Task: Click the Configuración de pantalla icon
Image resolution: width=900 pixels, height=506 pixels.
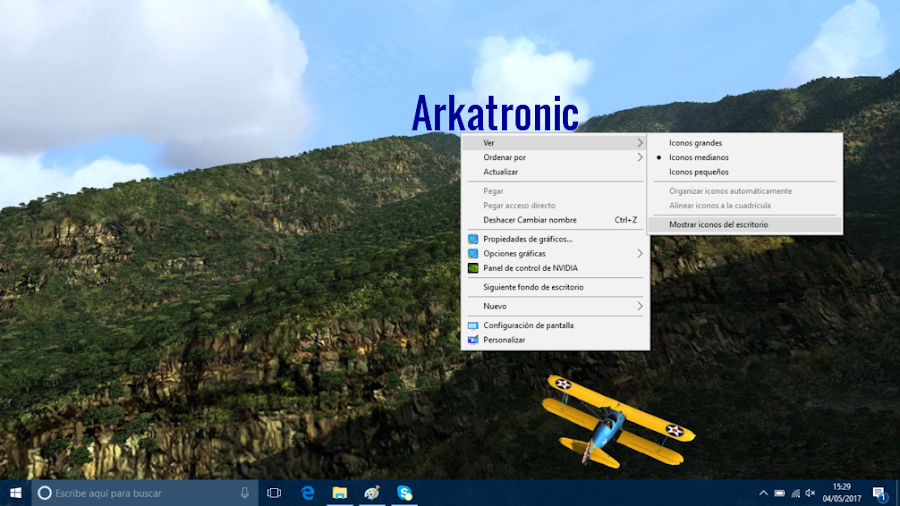Action: click(473, 325)
